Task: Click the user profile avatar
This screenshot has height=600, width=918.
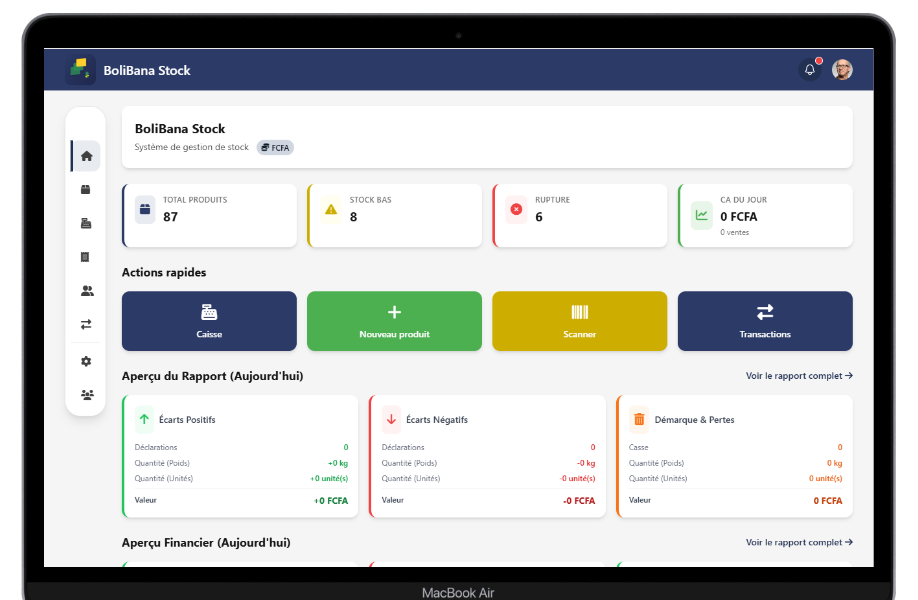Action: tap(842, 70)
